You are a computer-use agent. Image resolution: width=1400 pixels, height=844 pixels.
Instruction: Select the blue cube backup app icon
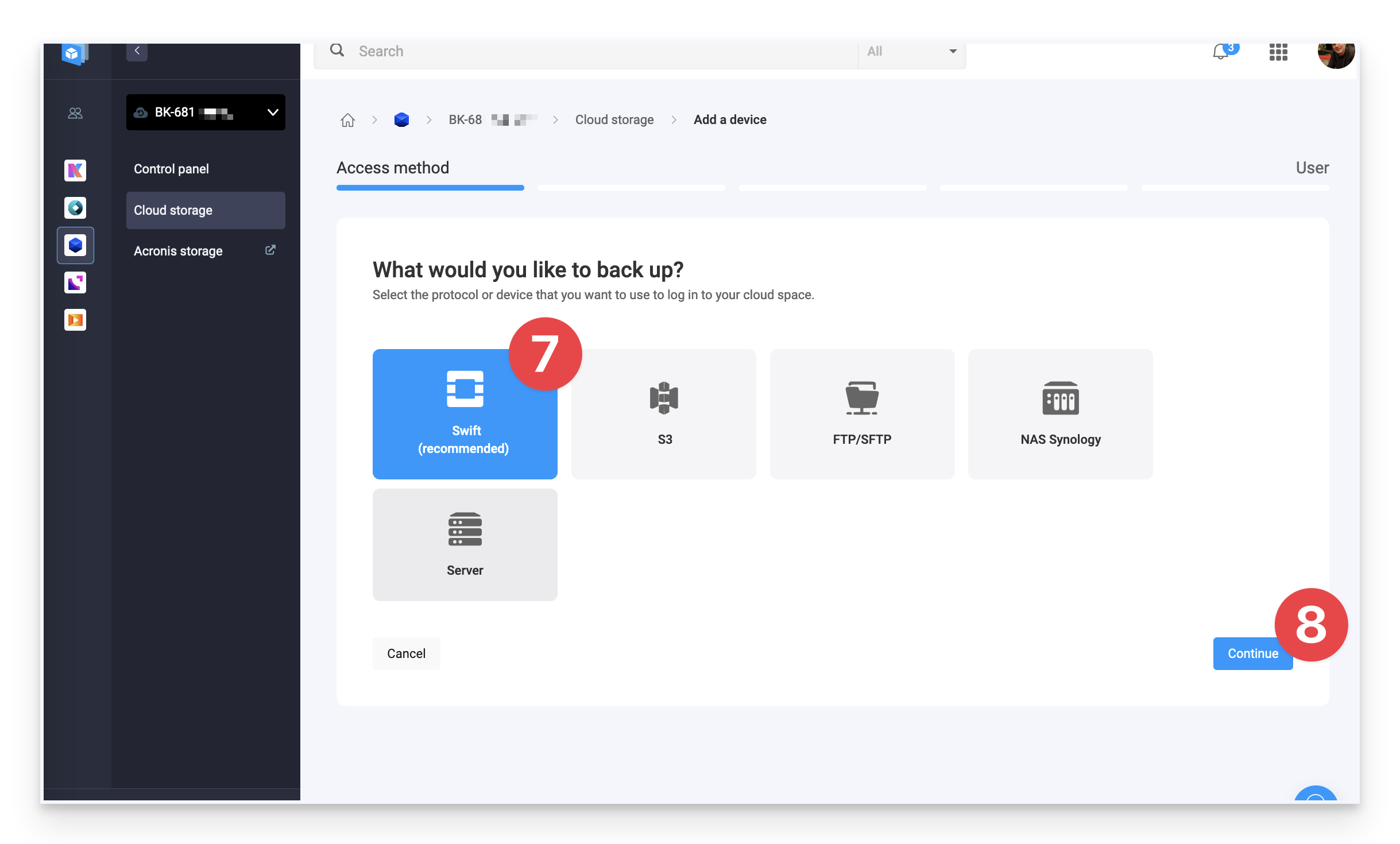pyautogui.click(x=75, y=245)
